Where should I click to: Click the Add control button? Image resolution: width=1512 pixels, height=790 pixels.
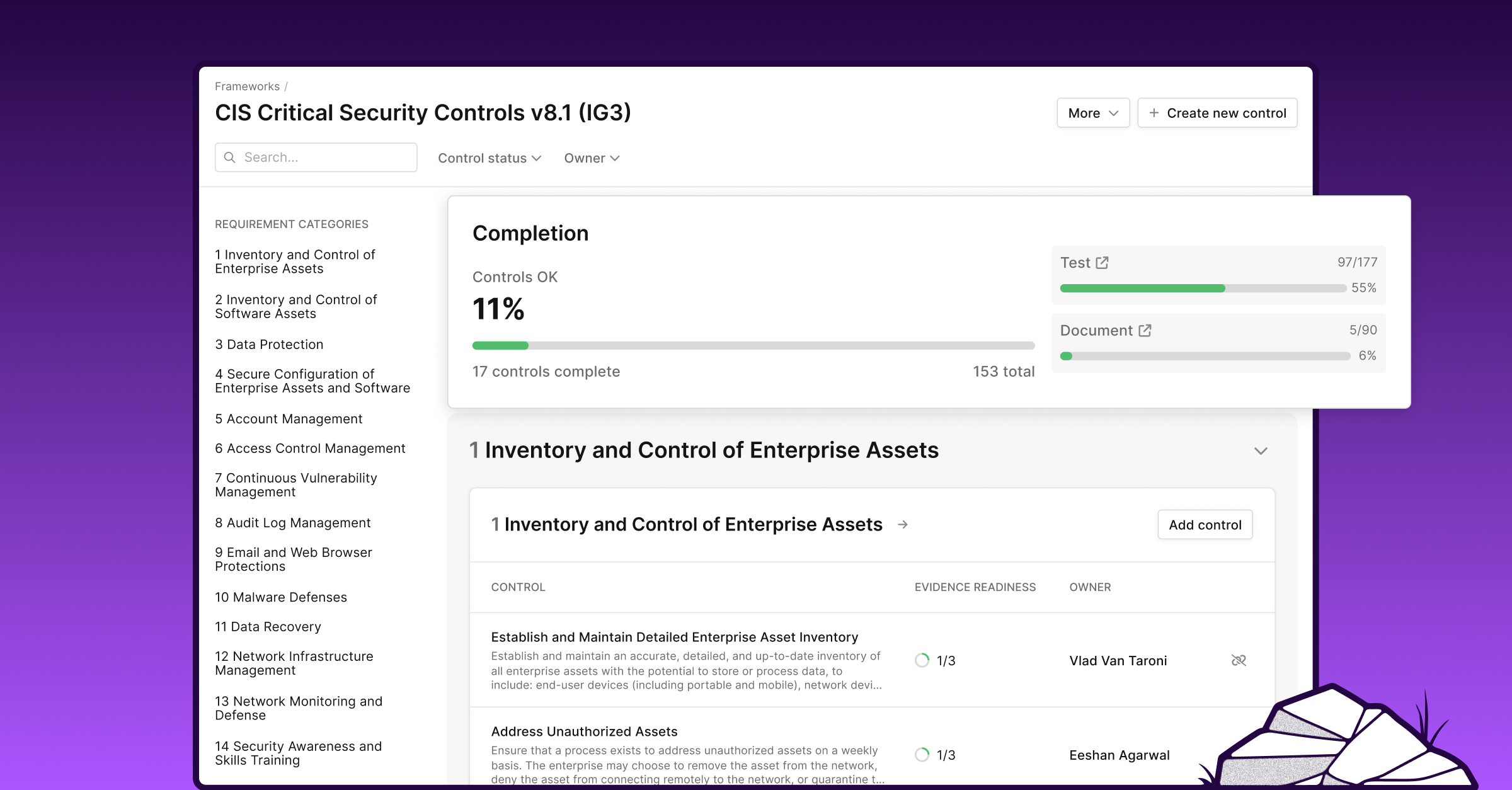tap(1204, 524)
